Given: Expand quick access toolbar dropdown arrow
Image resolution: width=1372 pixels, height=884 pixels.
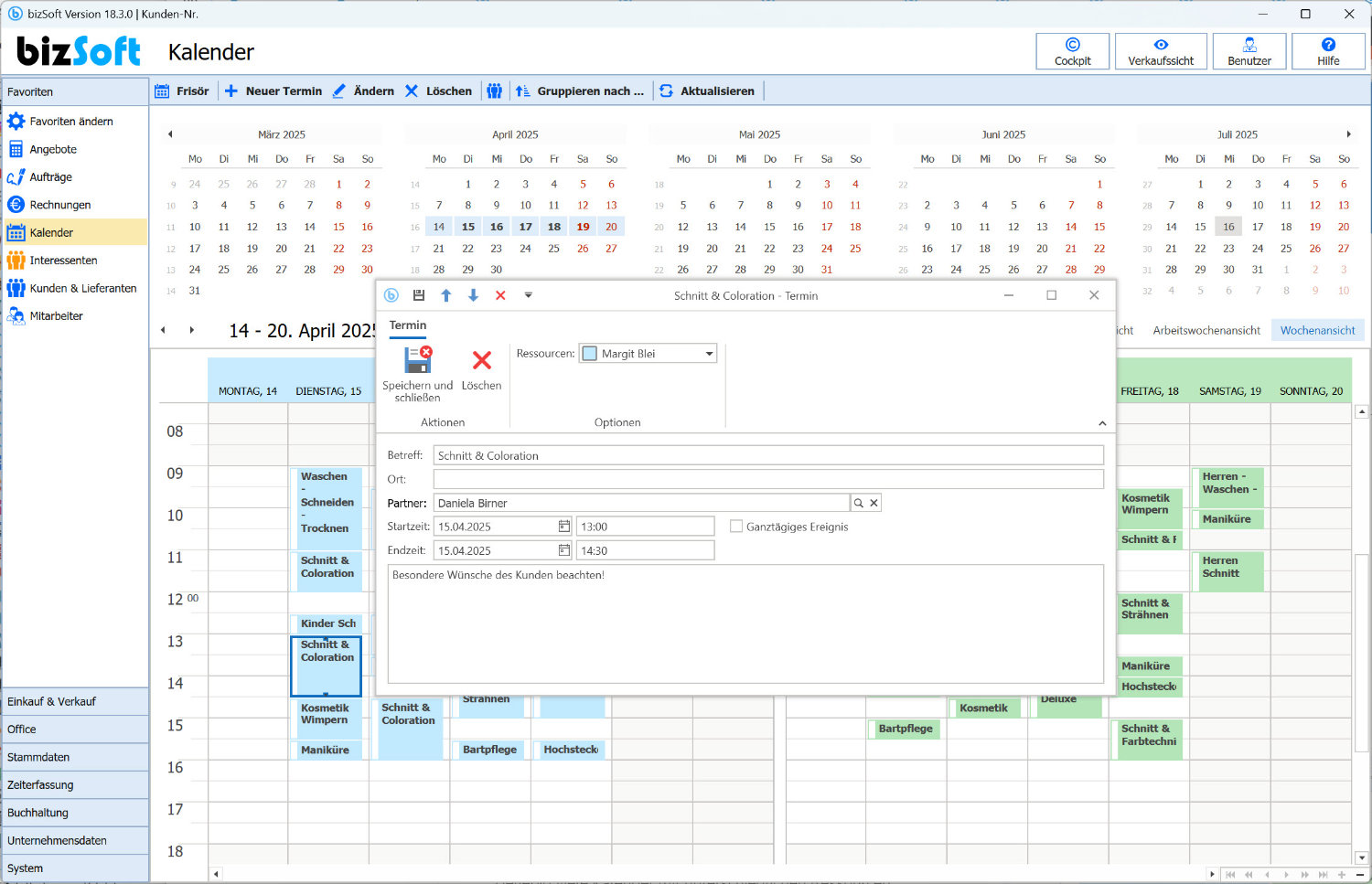Looking at the screenshot, I should [528, 295].
